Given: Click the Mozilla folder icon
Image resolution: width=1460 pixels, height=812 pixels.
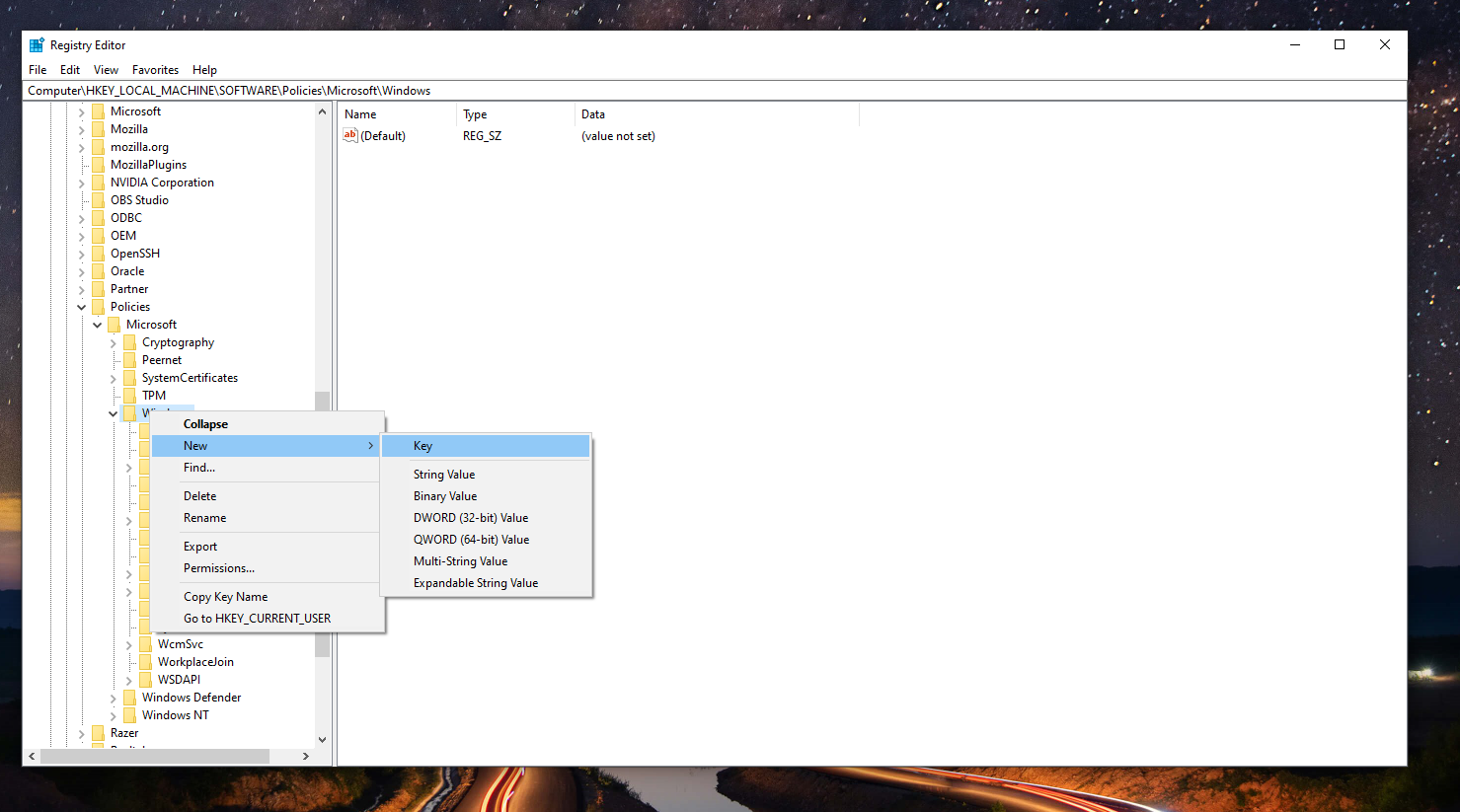Looking at the screenshot, I should coord(98,129).
